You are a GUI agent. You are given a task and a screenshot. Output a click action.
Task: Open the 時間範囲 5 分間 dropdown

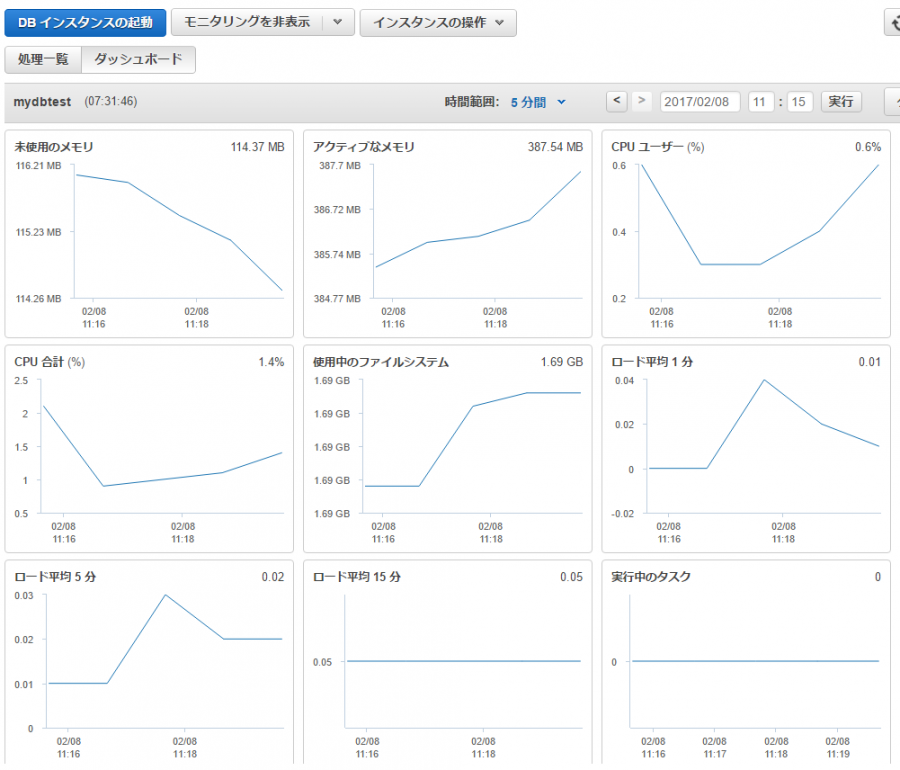pyautogui.click(x=538, y=102)
